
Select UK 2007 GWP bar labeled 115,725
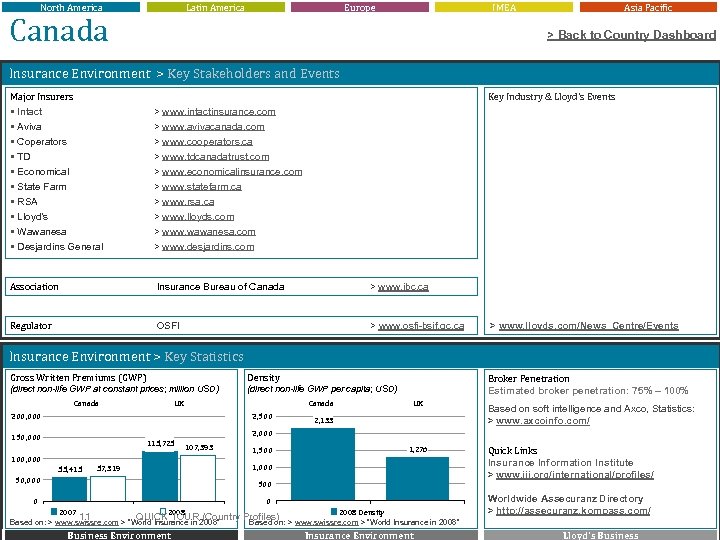pyautogui.click(x=160, y=476)
